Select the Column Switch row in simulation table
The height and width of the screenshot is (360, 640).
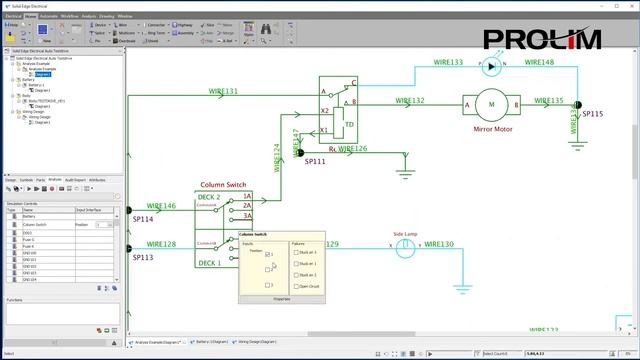click(x=60, y=225)
